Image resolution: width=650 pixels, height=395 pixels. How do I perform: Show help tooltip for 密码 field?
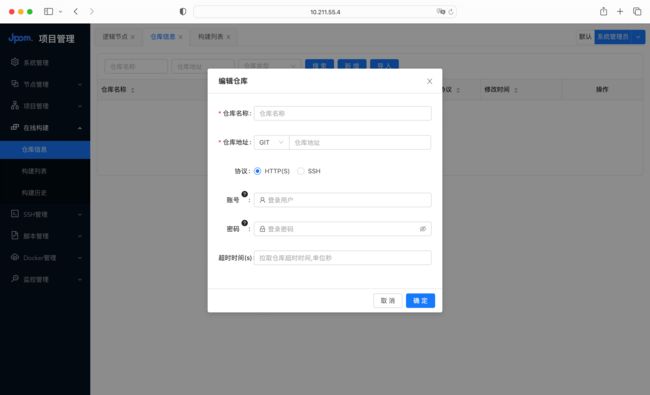[x=245, y=223]
